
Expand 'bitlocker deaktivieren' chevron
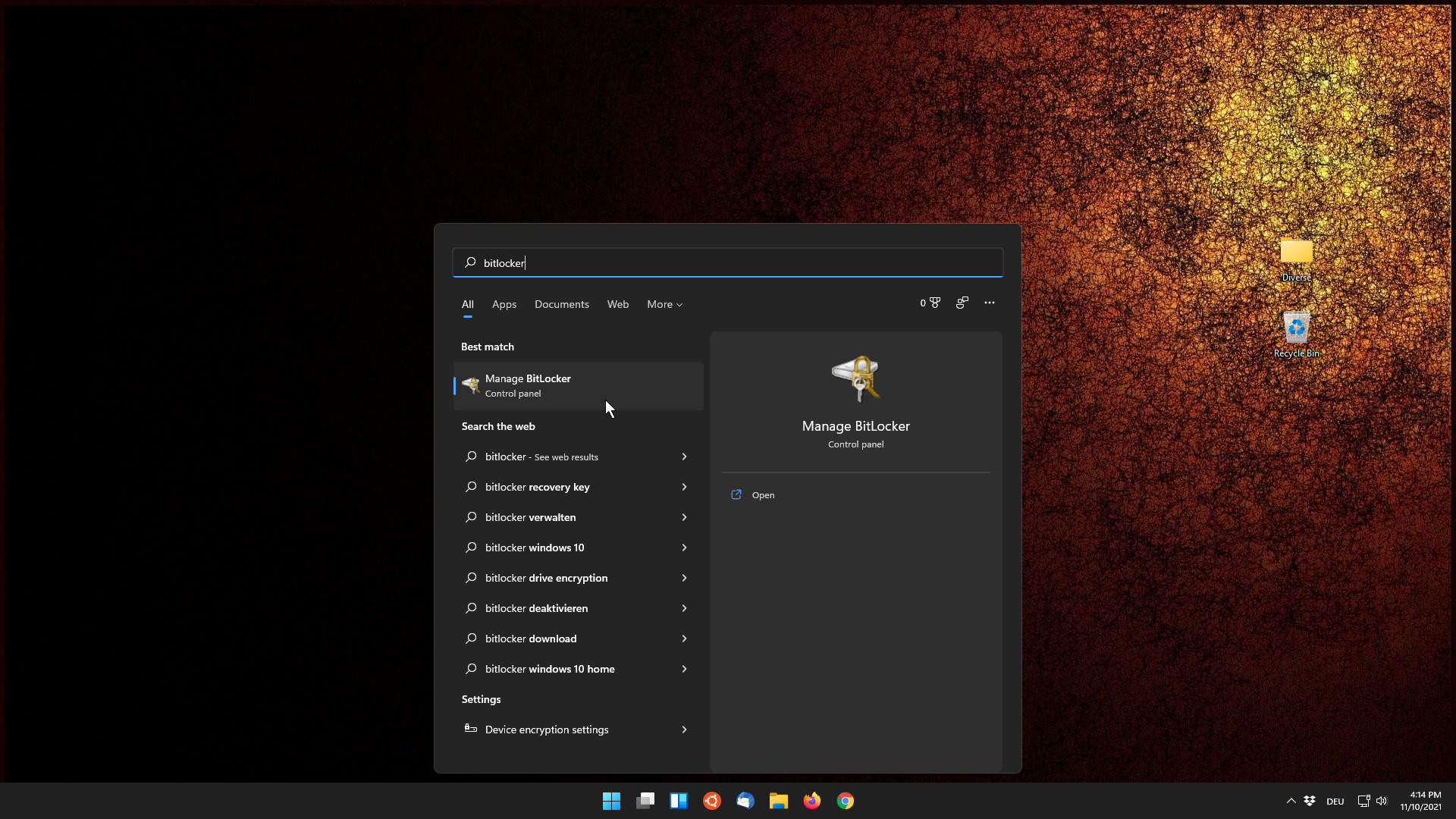pyautogui.click(x=684, y=608)
